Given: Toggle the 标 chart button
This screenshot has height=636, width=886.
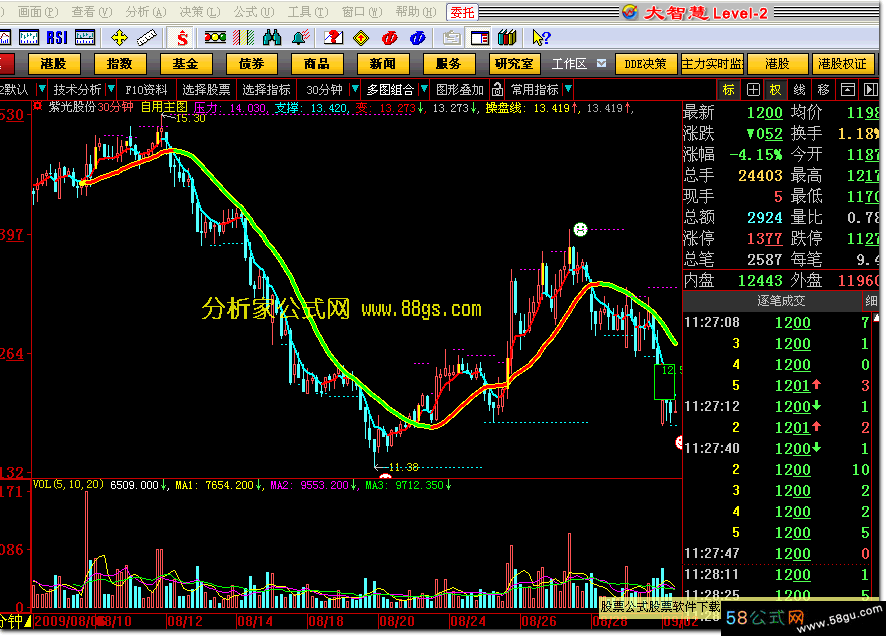Looking at the screenshot, I should pos(729,90).
